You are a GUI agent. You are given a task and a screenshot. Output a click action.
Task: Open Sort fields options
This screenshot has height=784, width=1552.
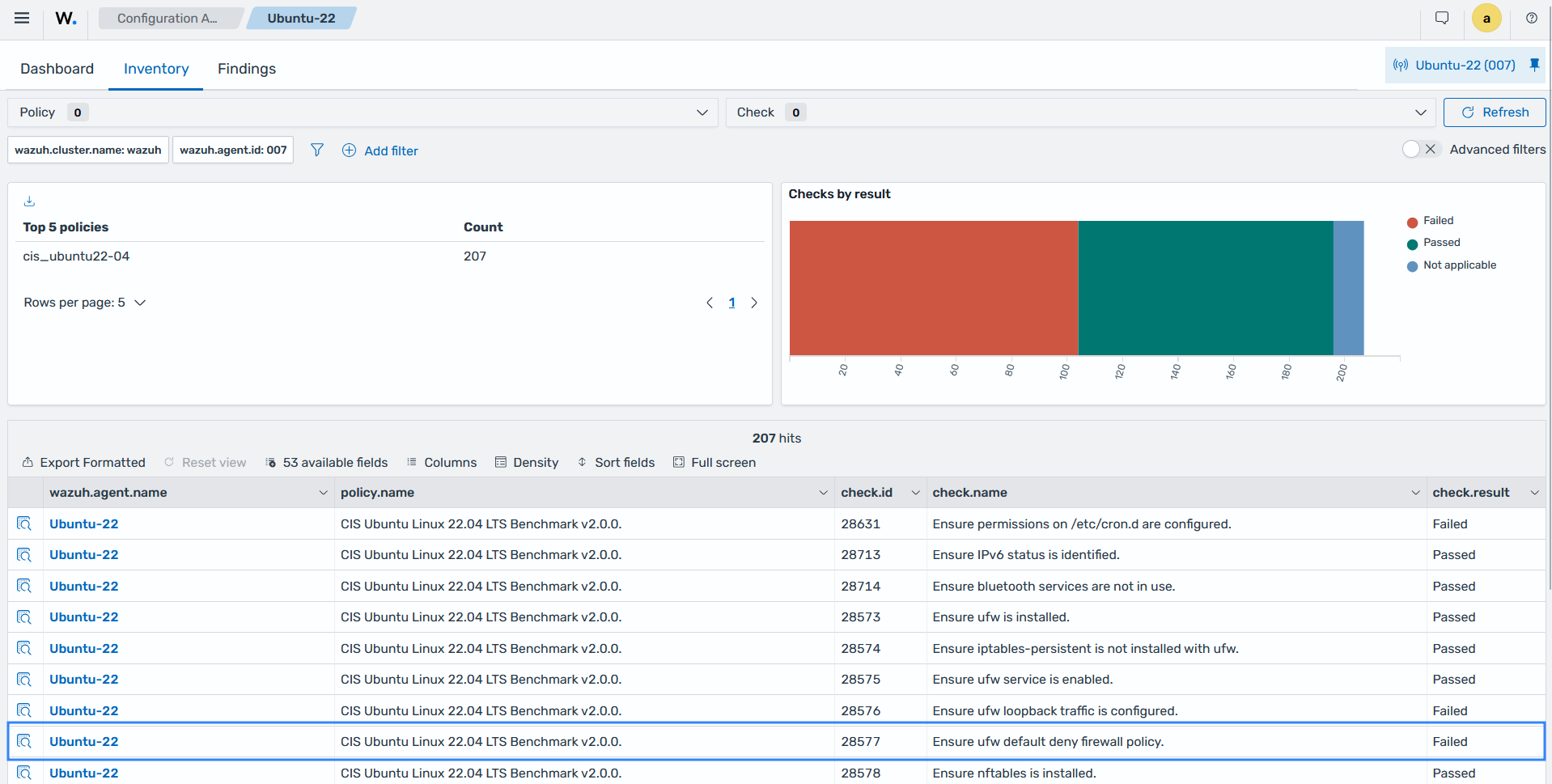pos(616,462)
